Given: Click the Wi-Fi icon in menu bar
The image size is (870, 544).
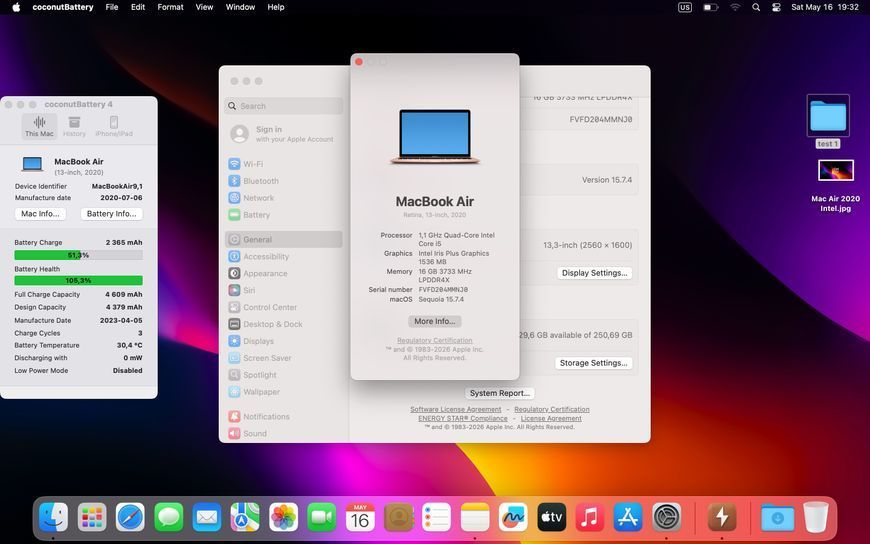Looking at the screenshot, I should pos(735,7).
